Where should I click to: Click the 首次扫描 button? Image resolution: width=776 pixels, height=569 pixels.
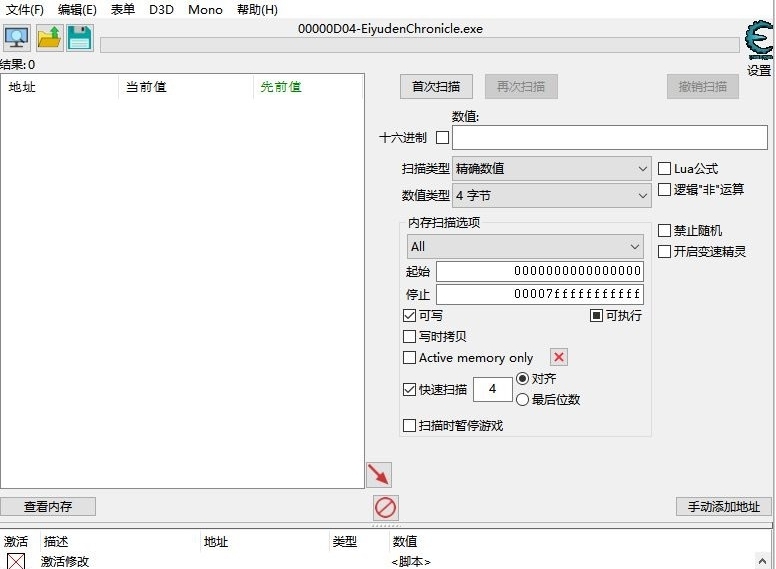[436, 87]
